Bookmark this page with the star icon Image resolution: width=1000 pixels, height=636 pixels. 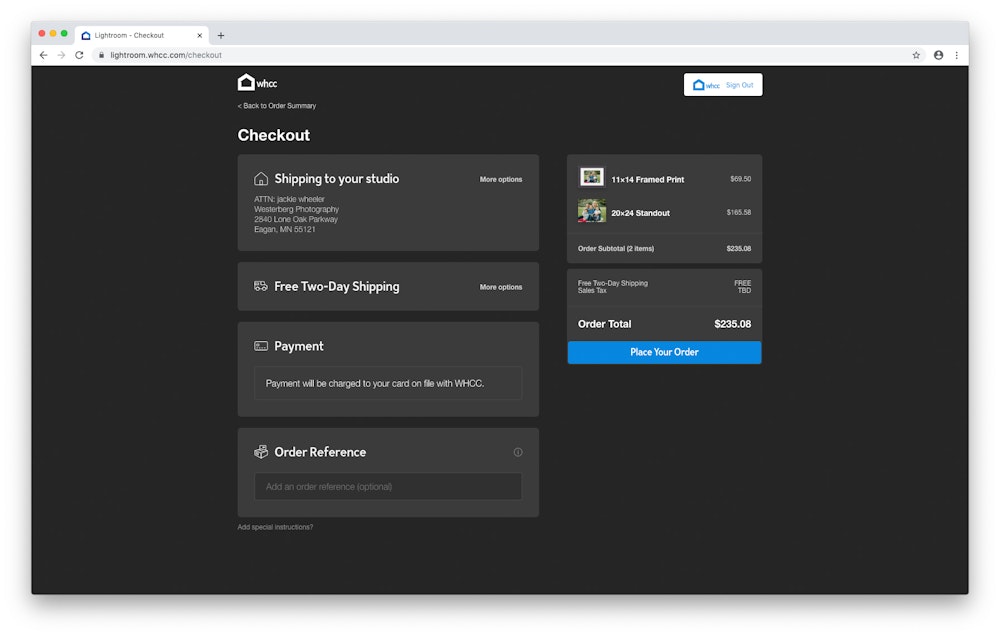pyautogui.click(x=916, y=55)
